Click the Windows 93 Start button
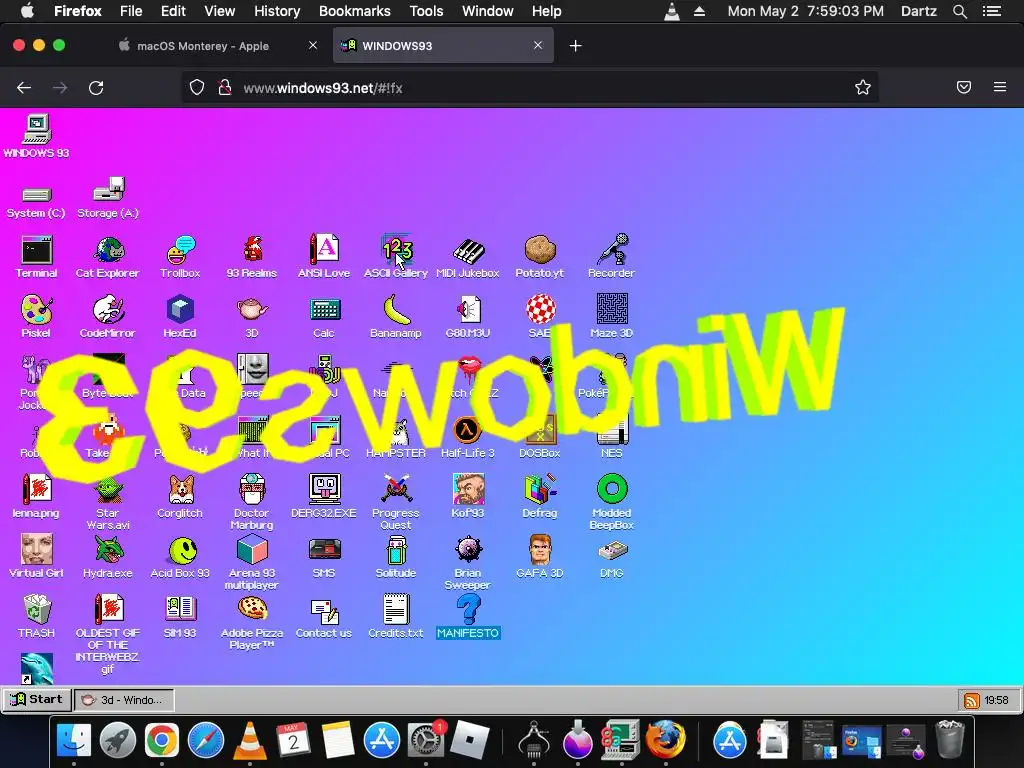Viewport: 1024px width, 768px height. (37, 699)
